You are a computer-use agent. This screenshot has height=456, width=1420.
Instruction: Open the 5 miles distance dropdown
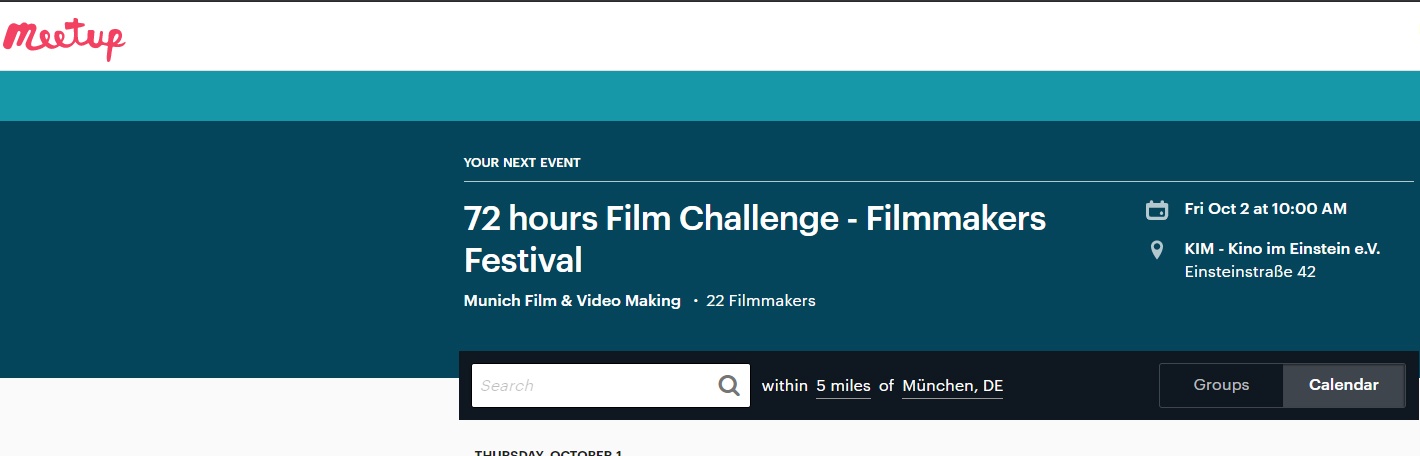843,386
